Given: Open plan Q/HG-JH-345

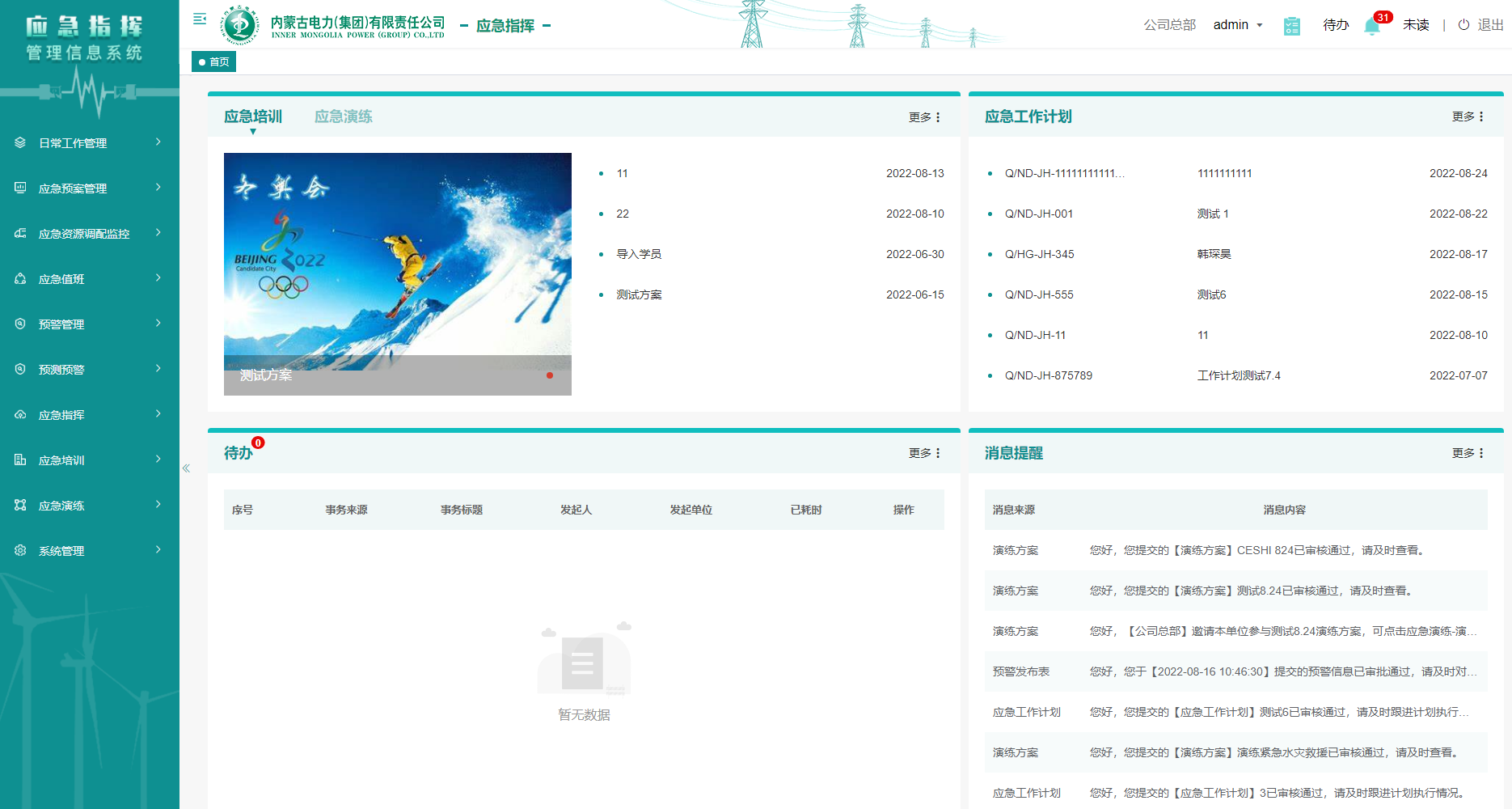Looking at the screenshot, I should (1040, 254).
